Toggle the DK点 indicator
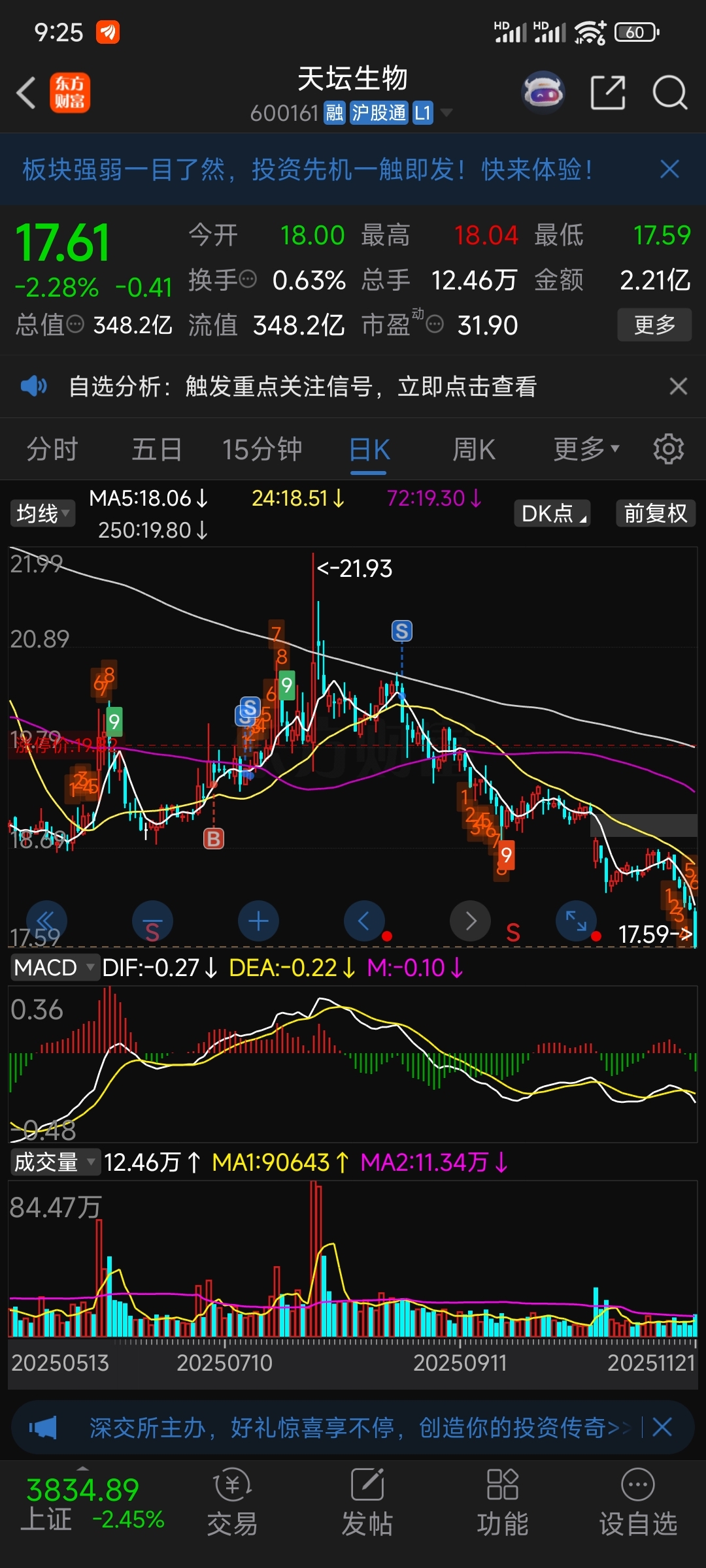Image resolution: width=706 pixels, height=1568 pixels. (552, 513)
